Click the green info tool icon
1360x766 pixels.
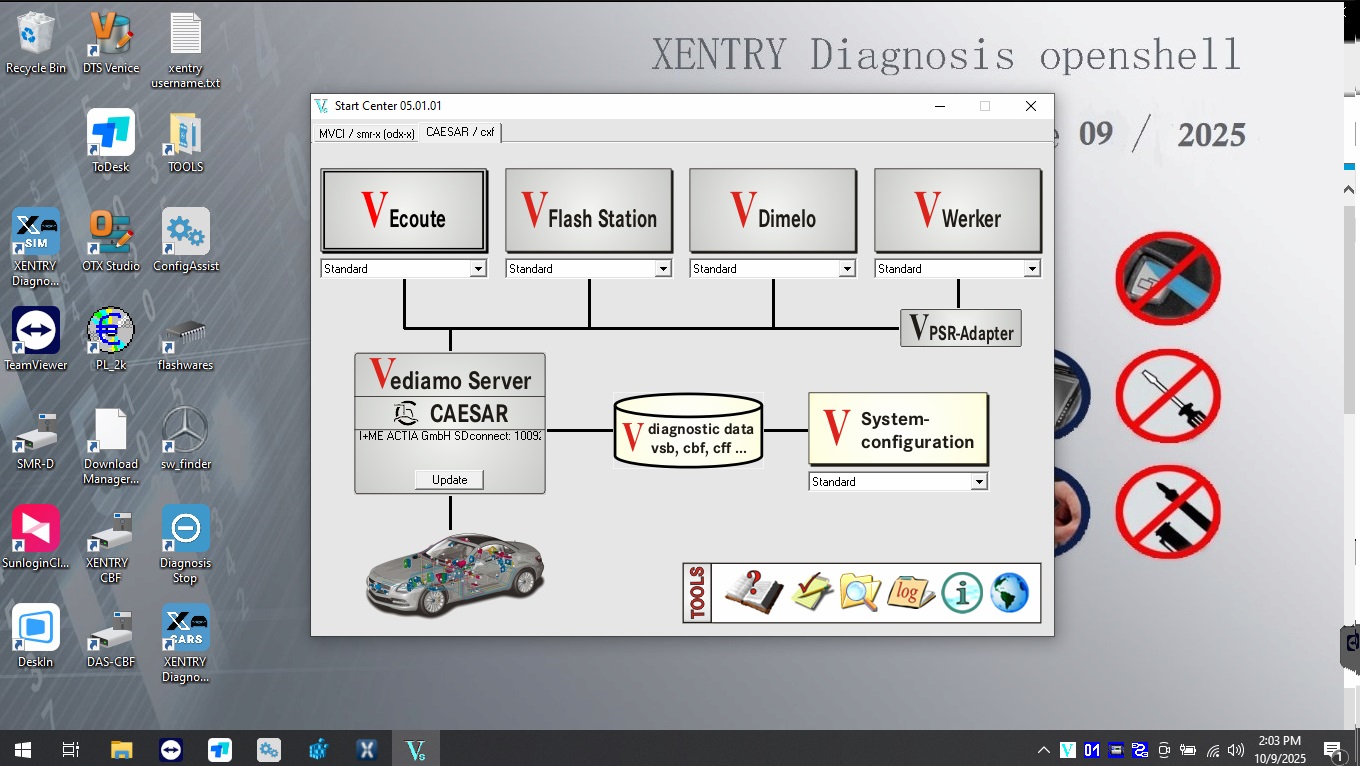(962, 593)
